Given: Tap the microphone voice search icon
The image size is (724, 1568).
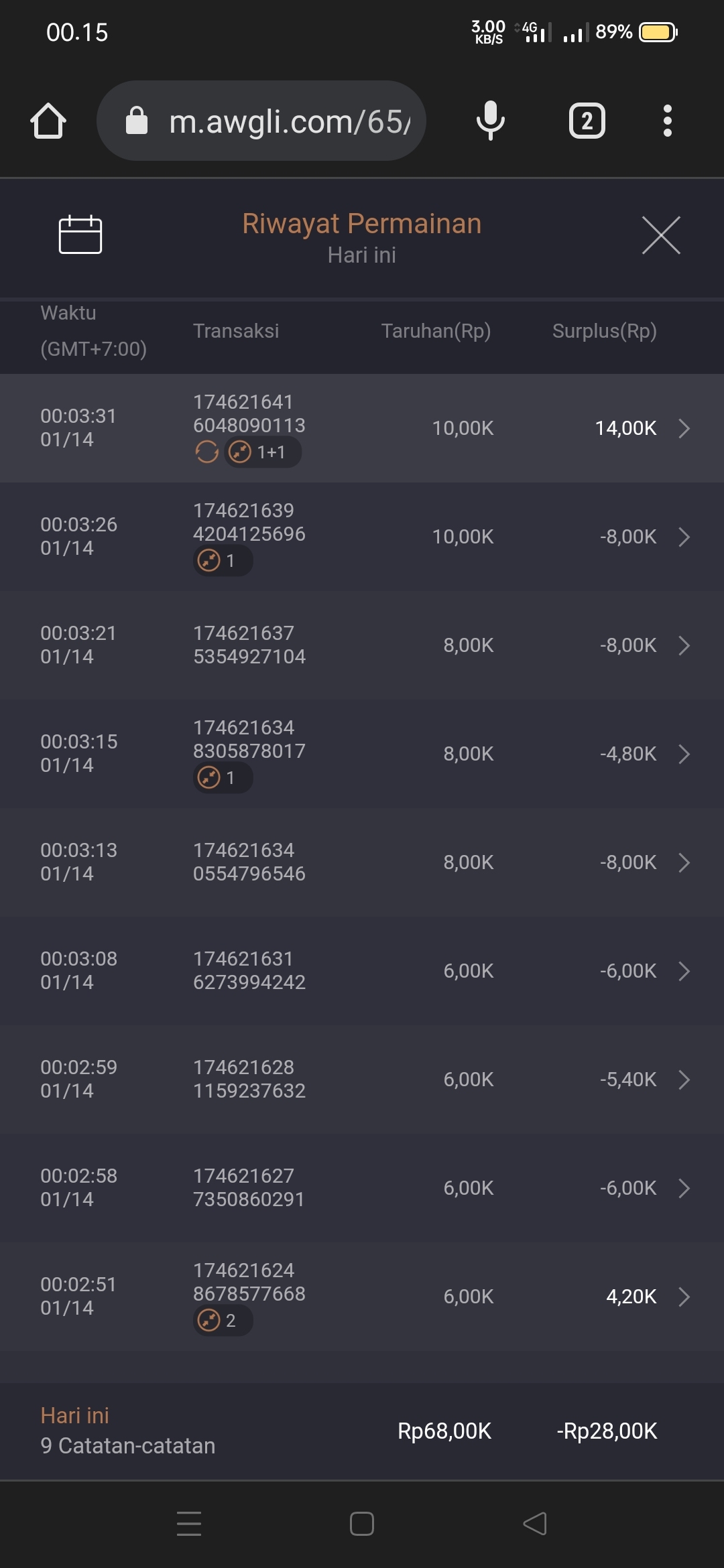Looking at the screenshot, I should 490,121.
